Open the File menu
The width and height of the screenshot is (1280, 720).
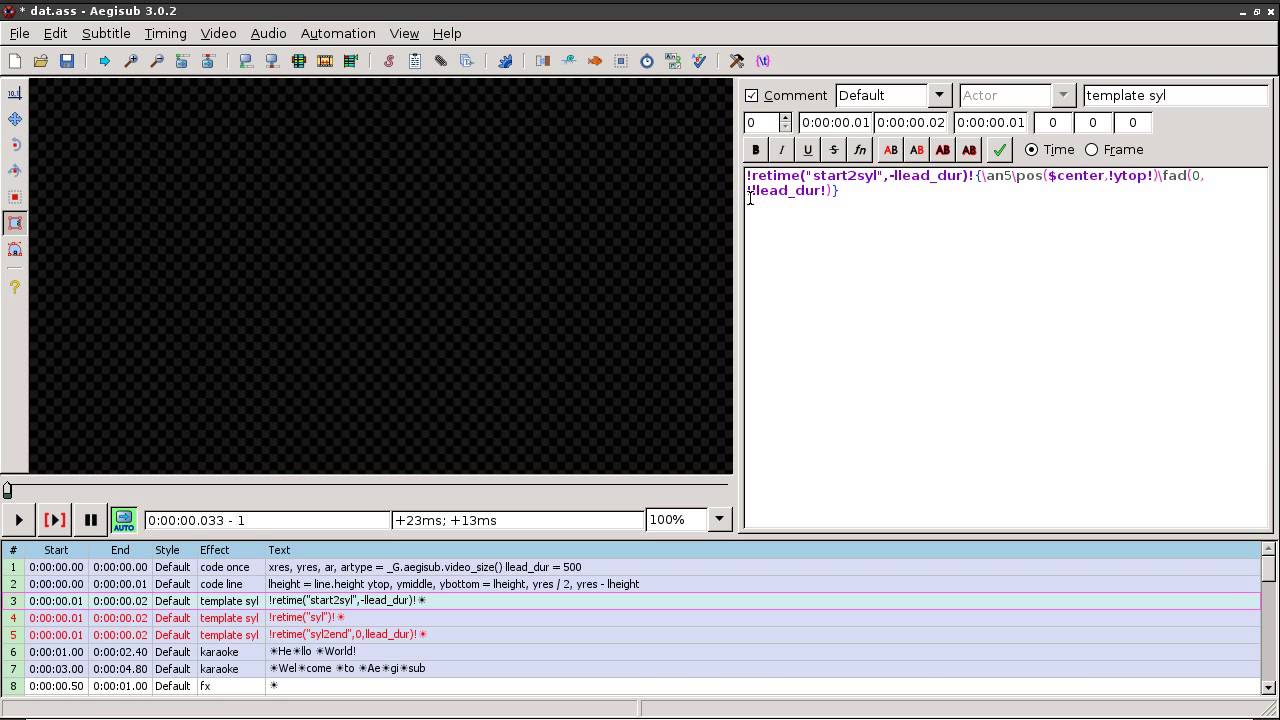tap(19, 33)
